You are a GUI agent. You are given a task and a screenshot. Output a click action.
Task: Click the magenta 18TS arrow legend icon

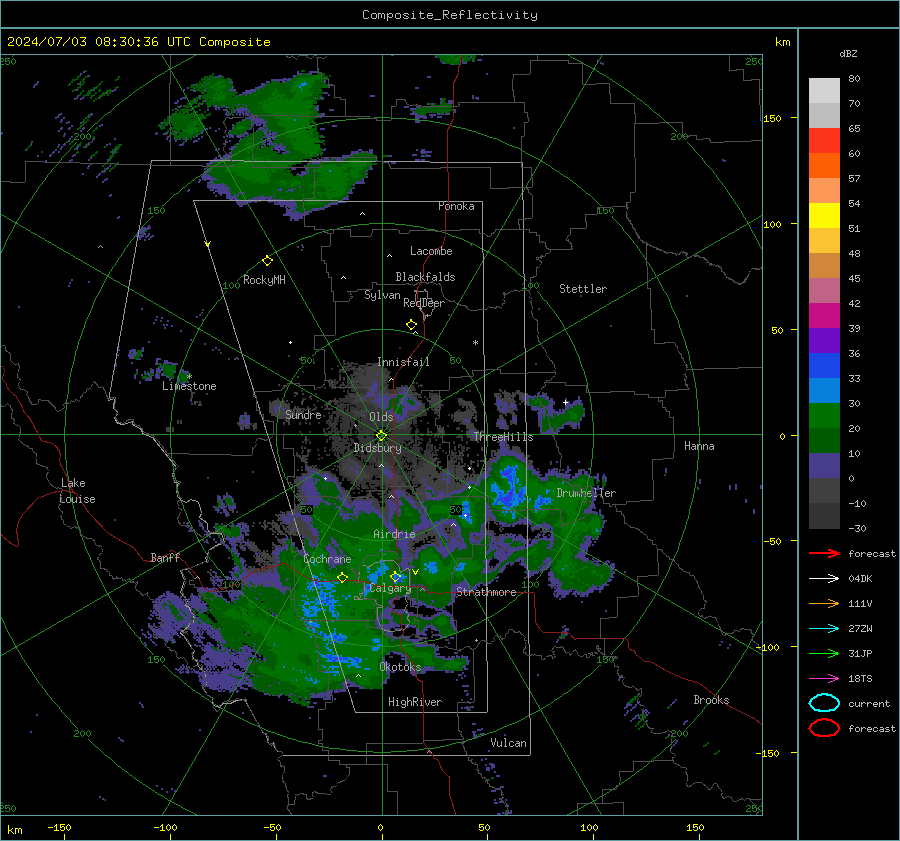pyautogui.click(x=824, y=679)
